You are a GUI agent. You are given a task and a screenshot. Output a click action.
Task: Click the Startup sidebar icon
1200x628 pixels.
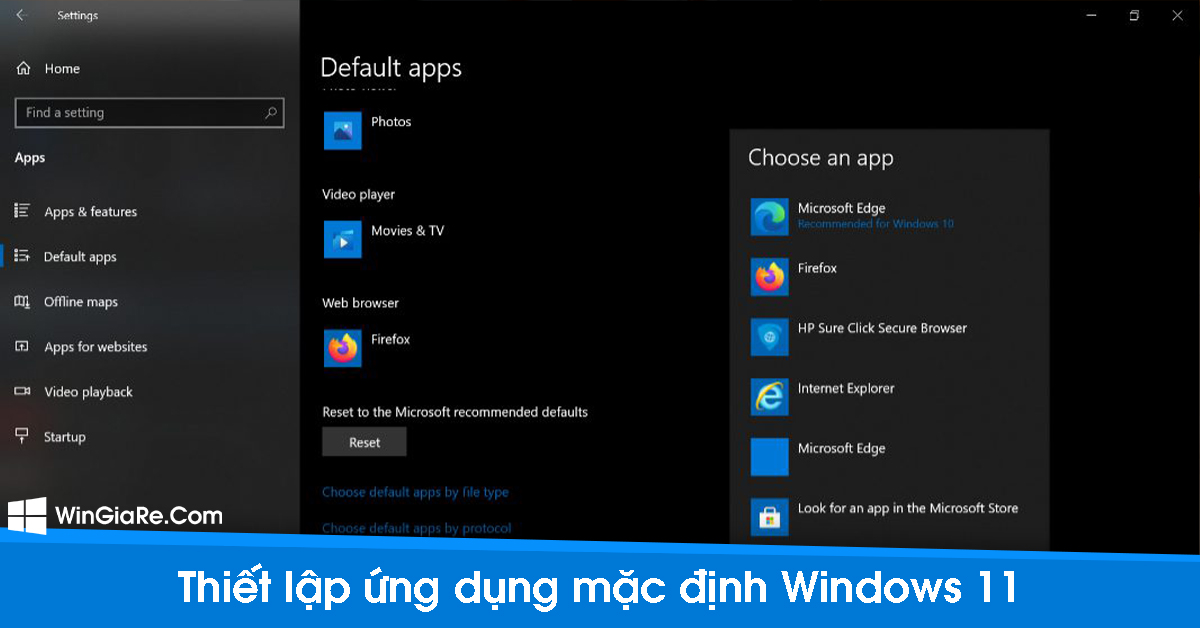pyautogui.click(x=22, y=436)
